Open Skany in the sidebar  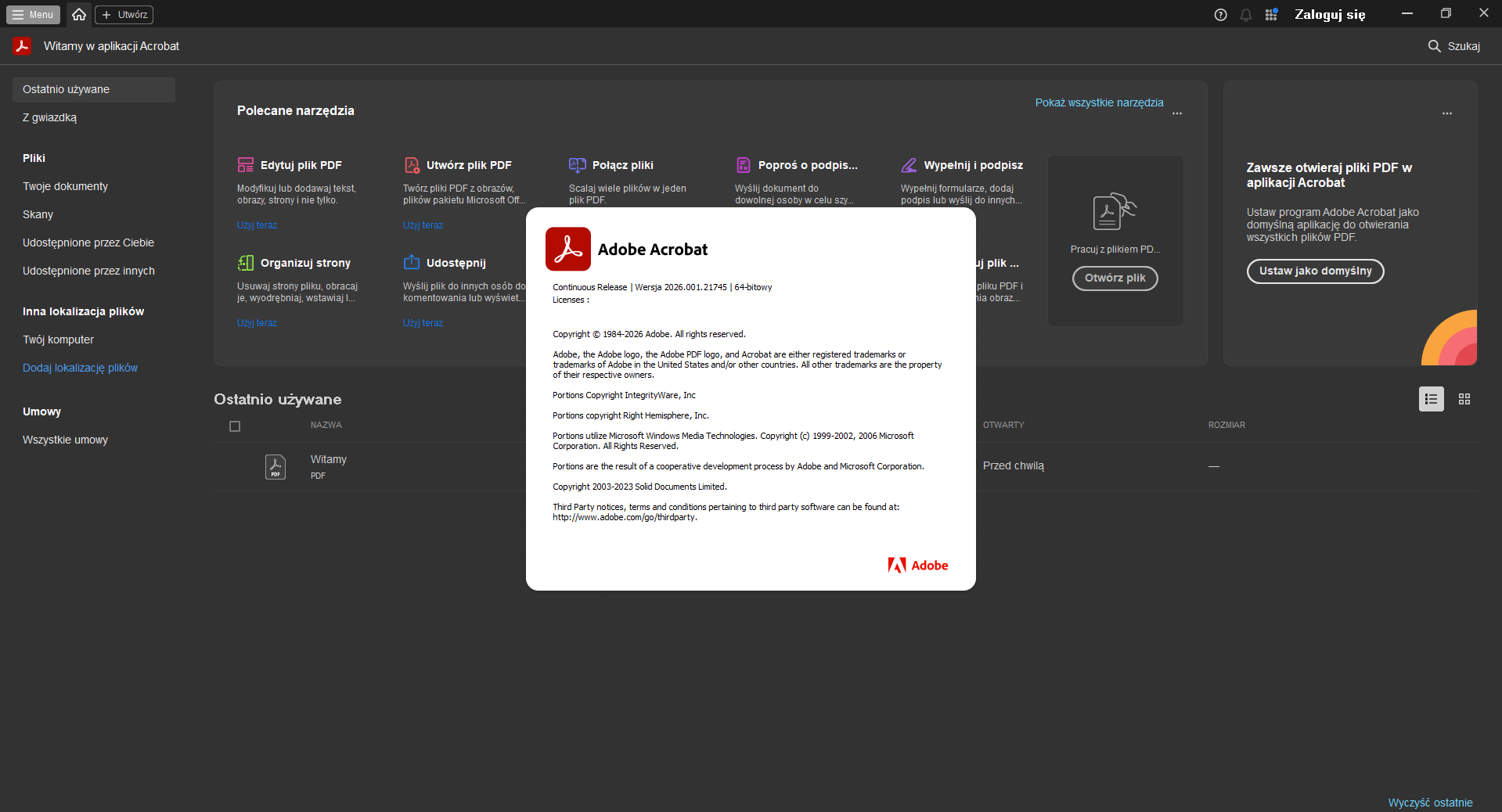(94, 215)
